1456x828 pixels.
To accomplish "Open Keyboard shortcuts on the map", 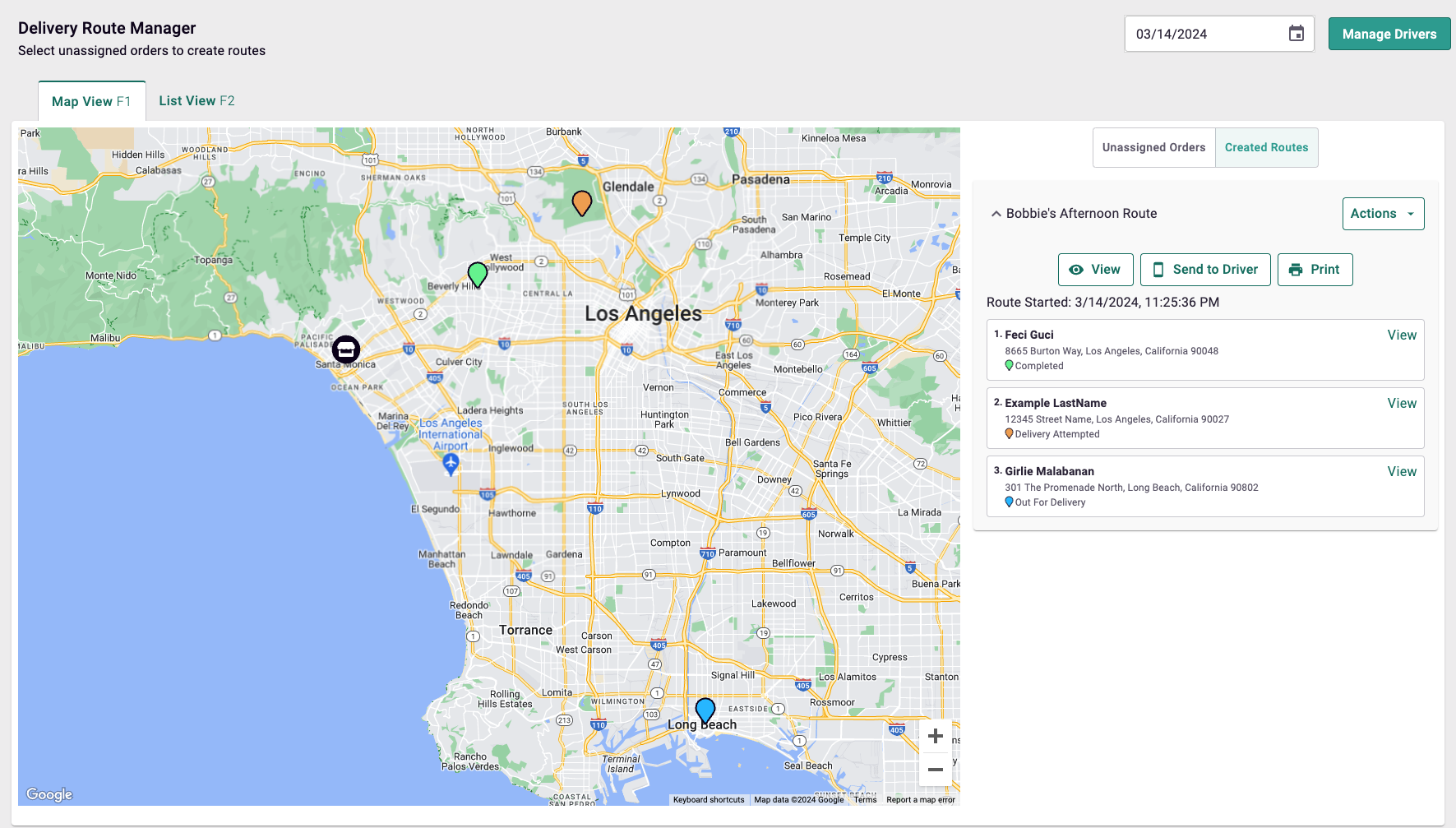I will point(708,799).
